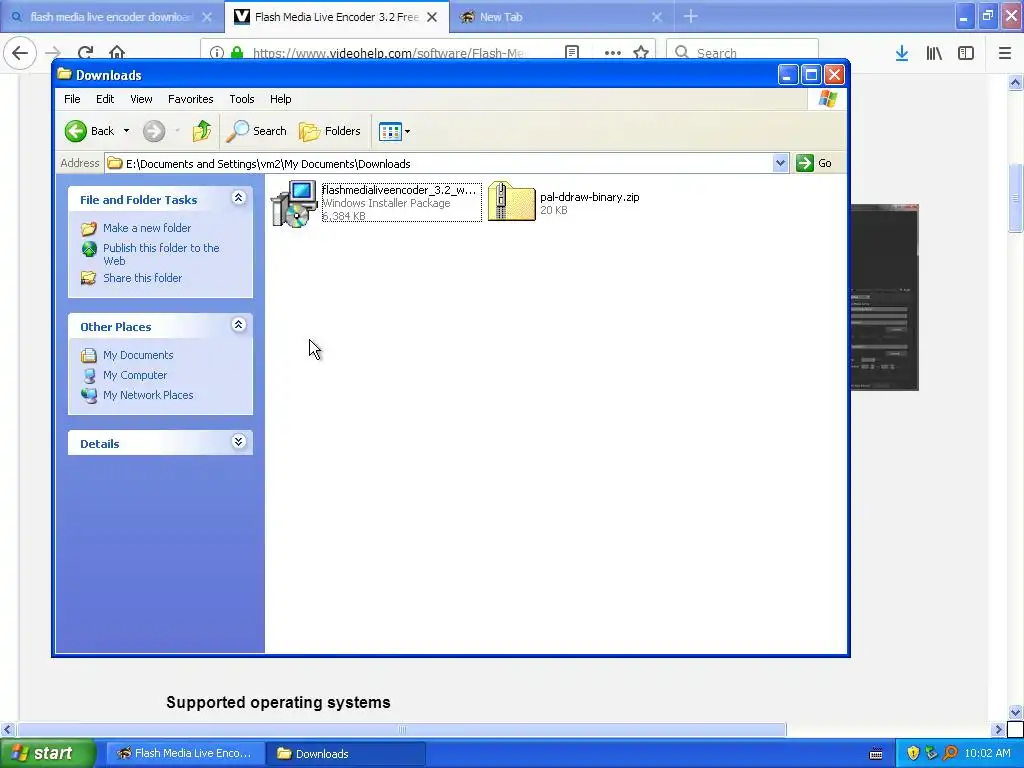Switch to flash media live encoder download tab
The height and width of the screenshot is (768, 1024).
(x=112, y=17)
